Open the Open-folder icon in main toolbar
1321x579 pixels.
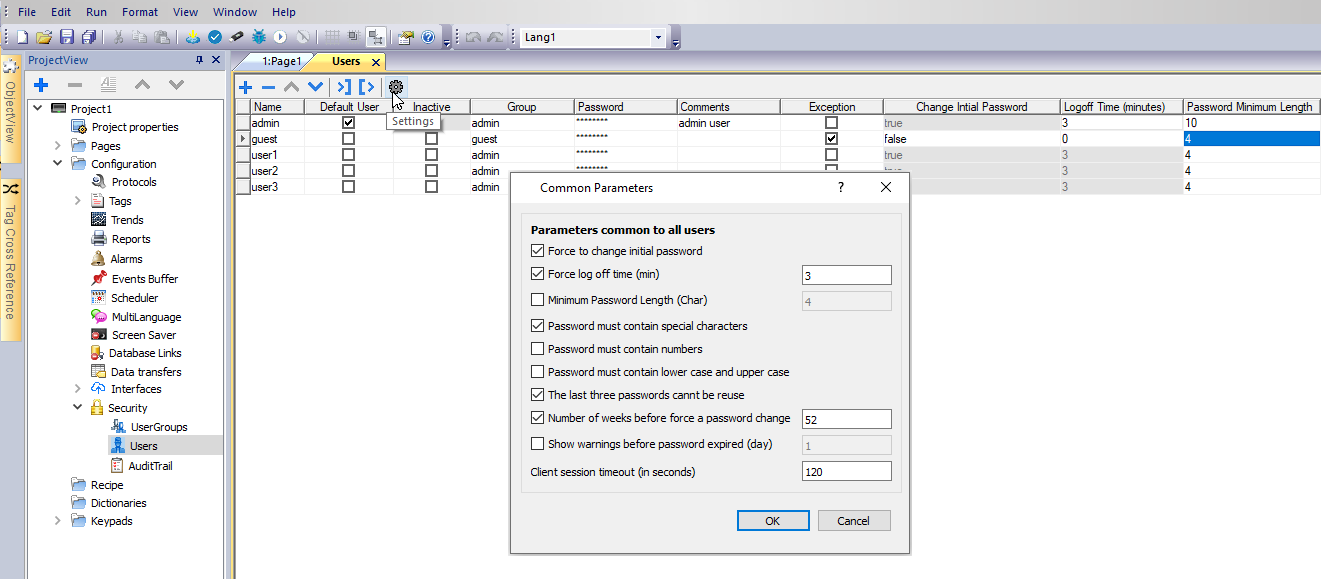(44, 37)
